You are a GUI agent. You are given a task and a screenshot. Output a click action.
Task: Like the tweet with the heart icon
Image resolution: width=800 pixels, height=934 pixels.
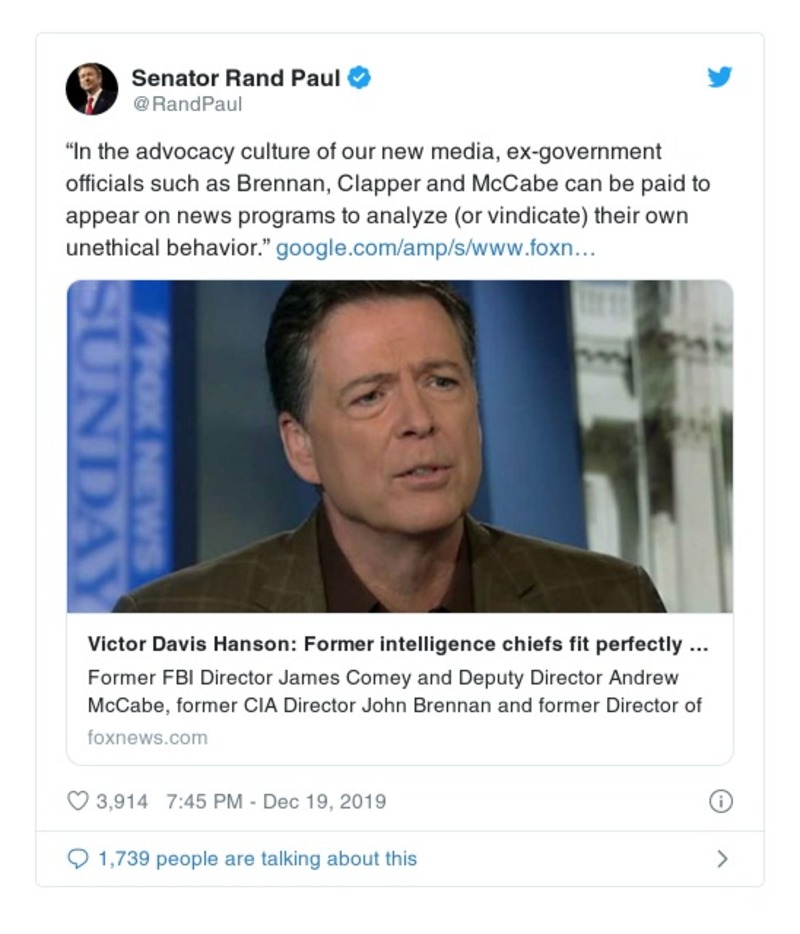(x=78, y=801)
